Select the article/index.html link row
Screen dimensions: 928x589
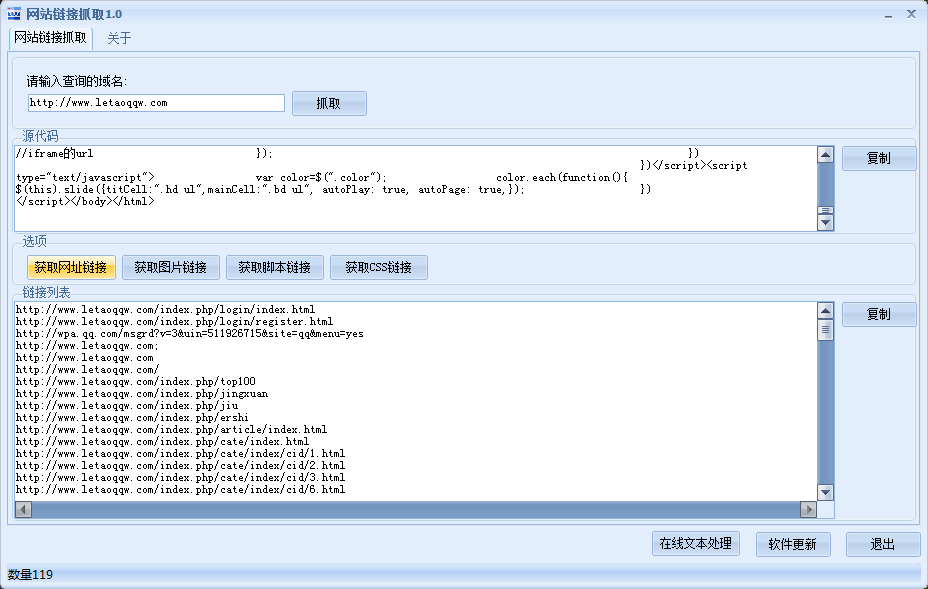point(172,430)
